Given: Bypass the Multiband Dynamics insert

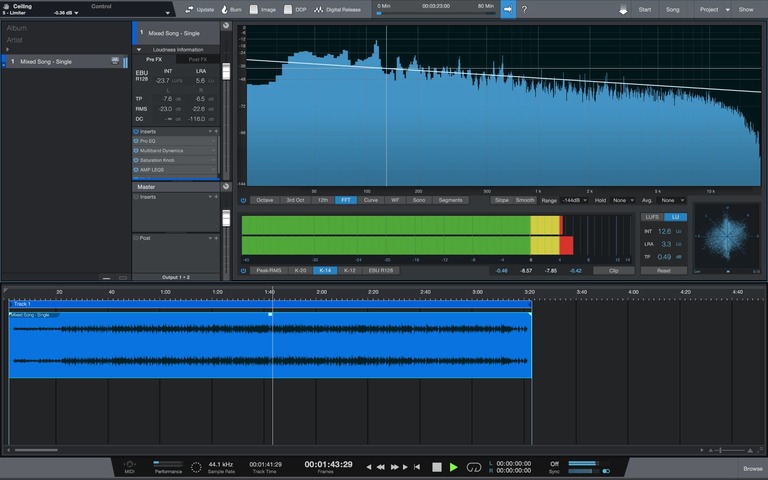Looking at the screenshot, I should point(136,150).
